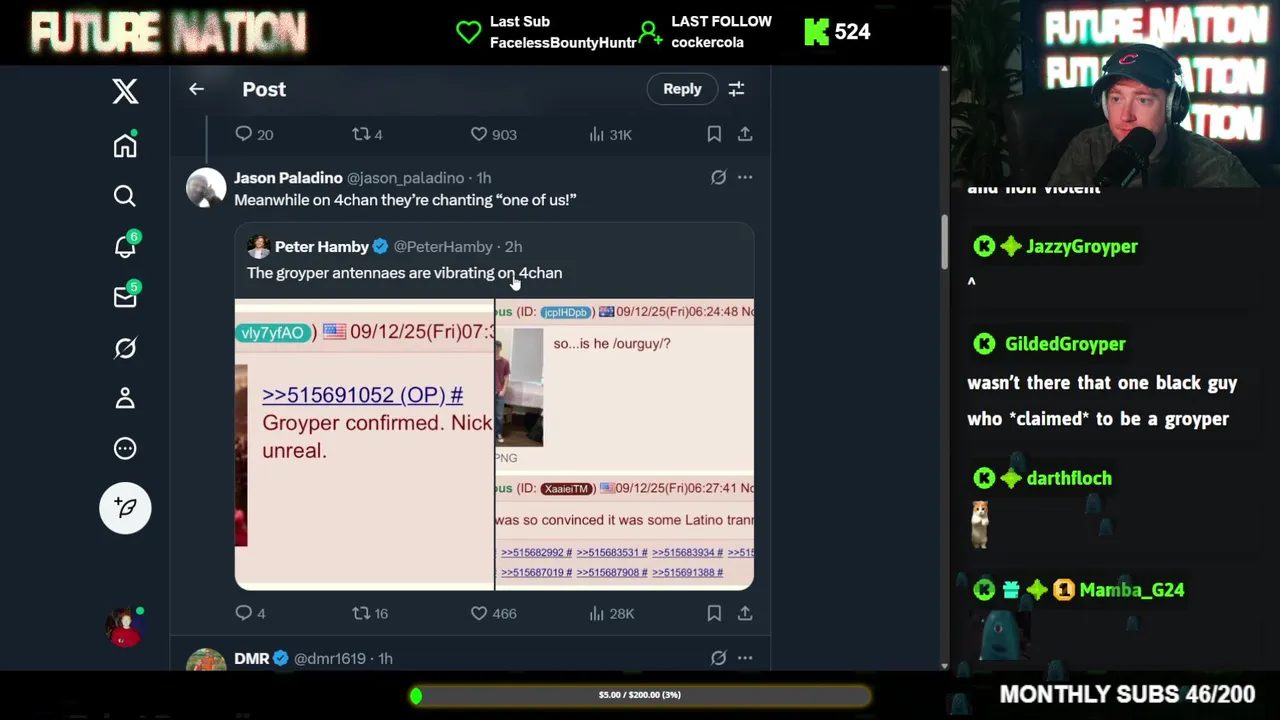View analytics showing 31K views
The image size is (1280, 720).
click(610, 134)
